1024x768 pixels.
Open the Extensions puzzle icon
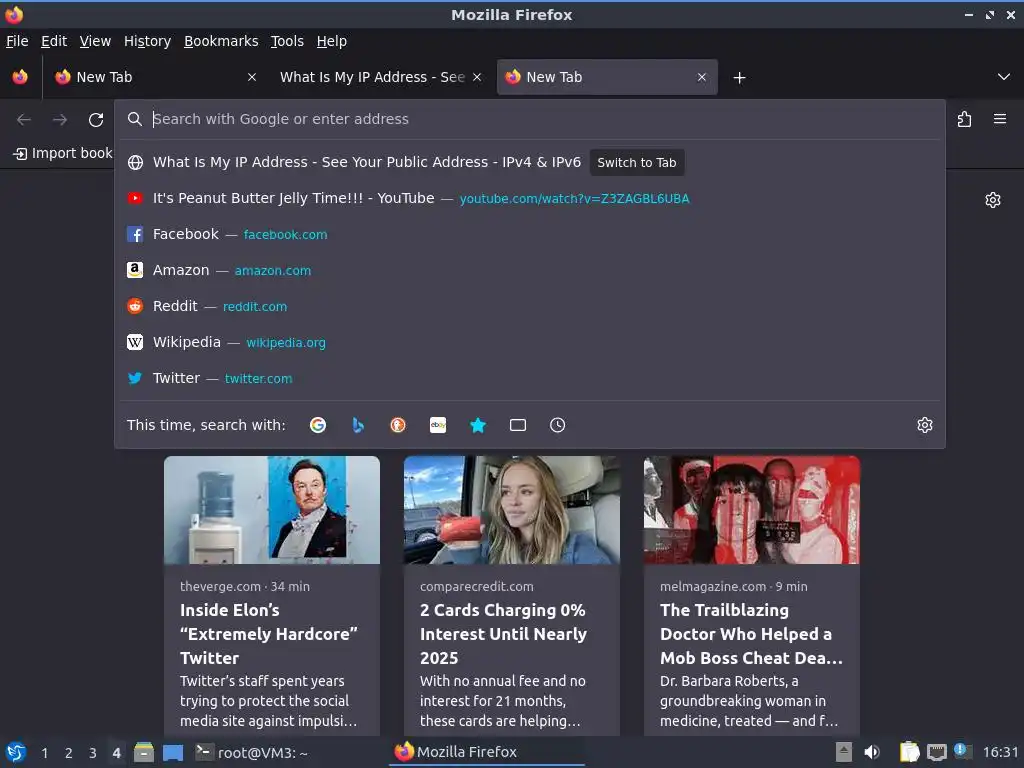tap(964, 119)
